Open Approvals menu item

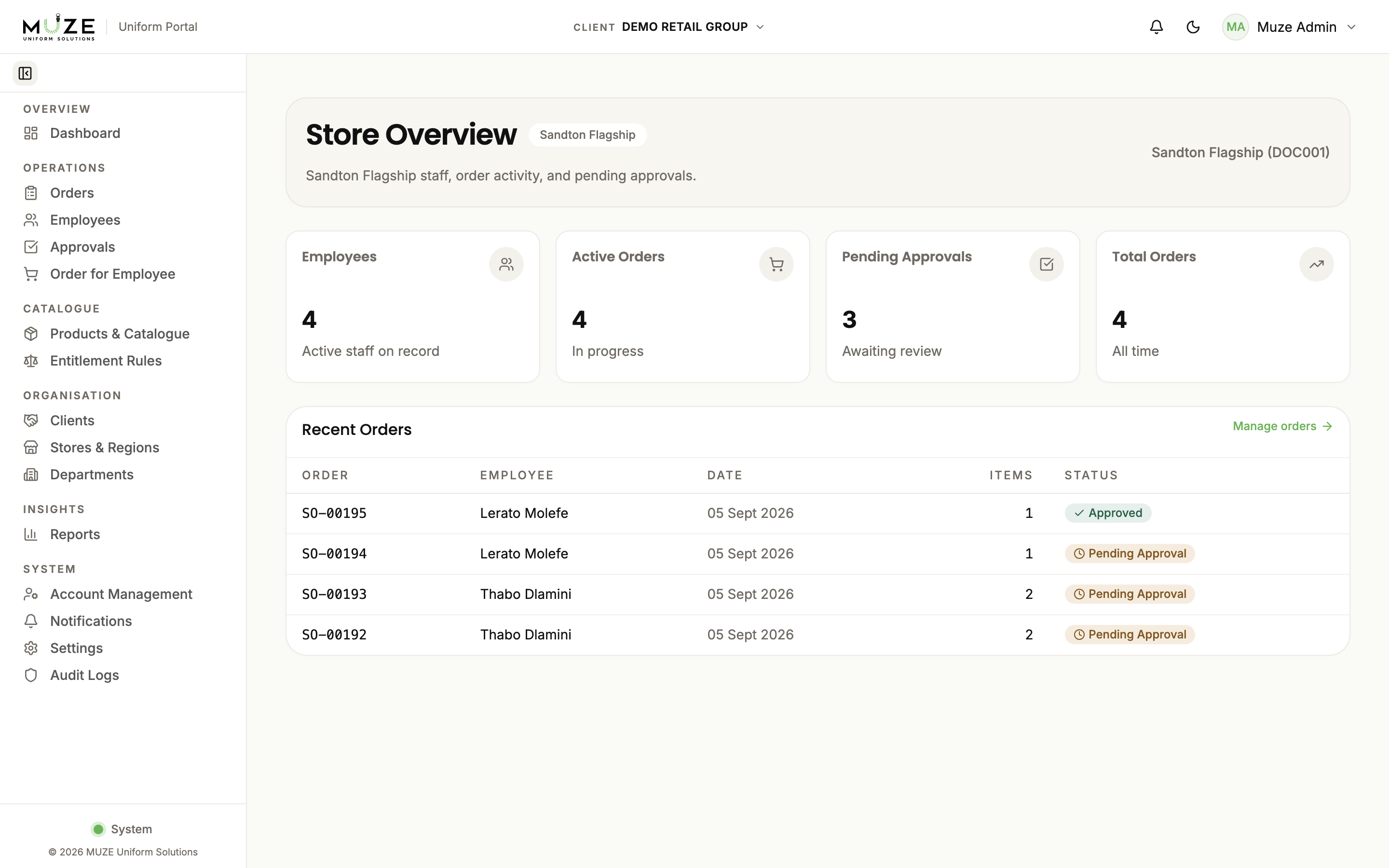(x=82, y=247)
